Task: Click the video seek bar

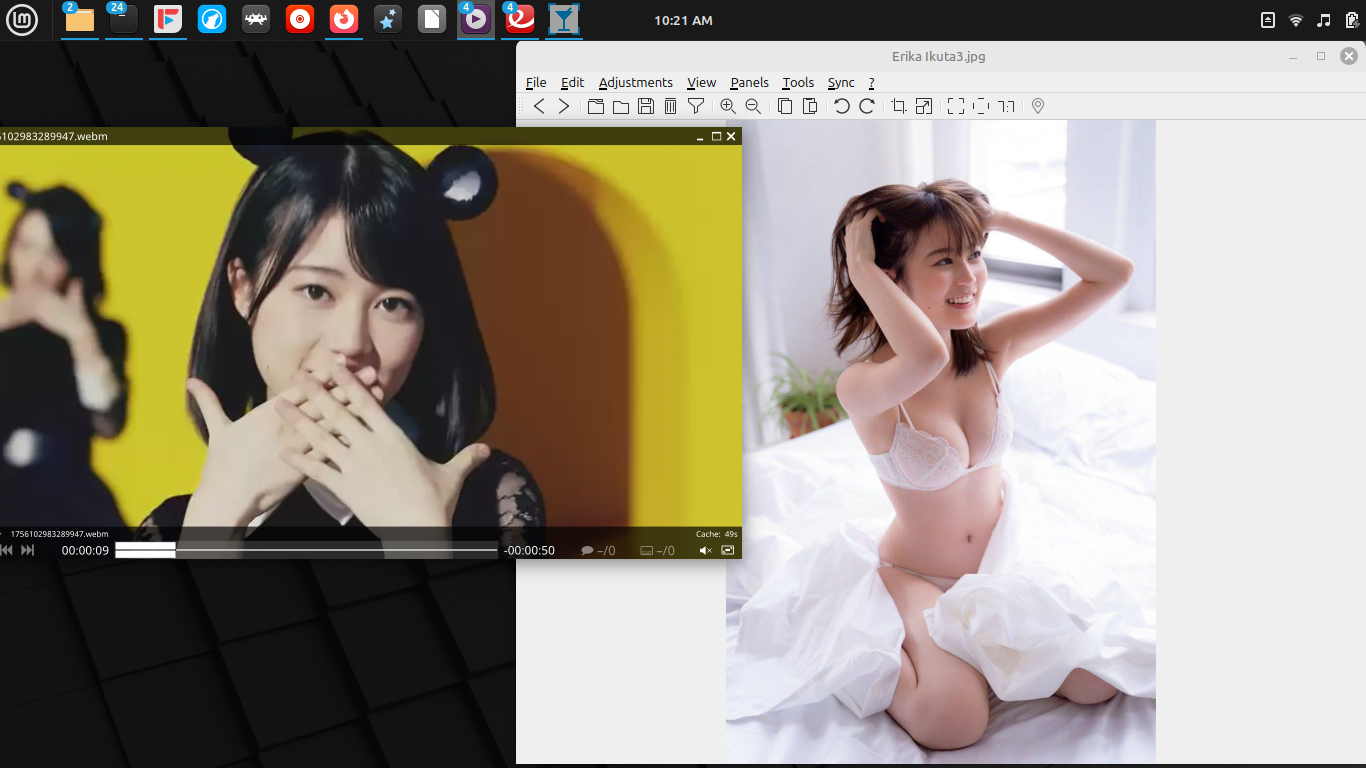Action: [306, 550]
